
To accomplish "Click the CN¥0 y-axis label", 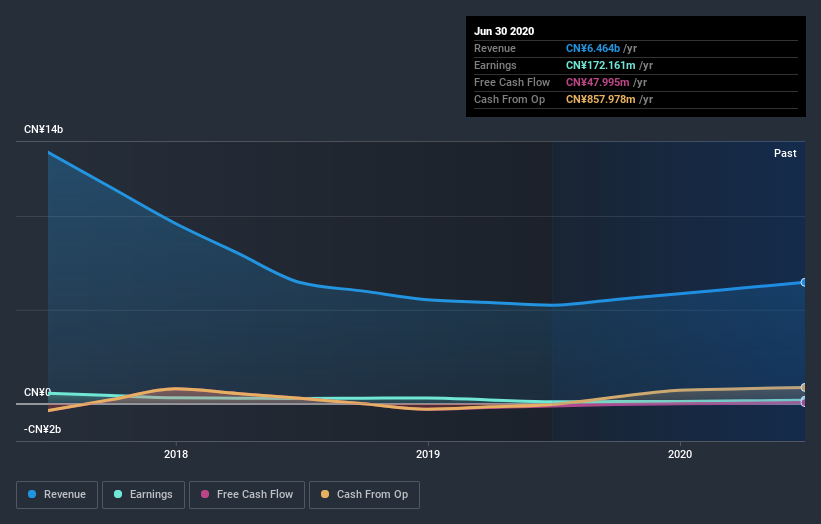I will click(x=38, y=392).
